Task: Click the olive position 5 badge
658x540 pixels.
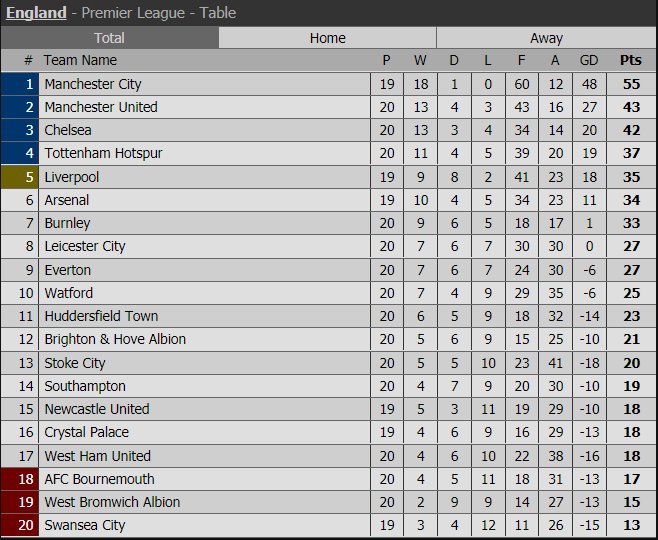Action: click(20, 177)
